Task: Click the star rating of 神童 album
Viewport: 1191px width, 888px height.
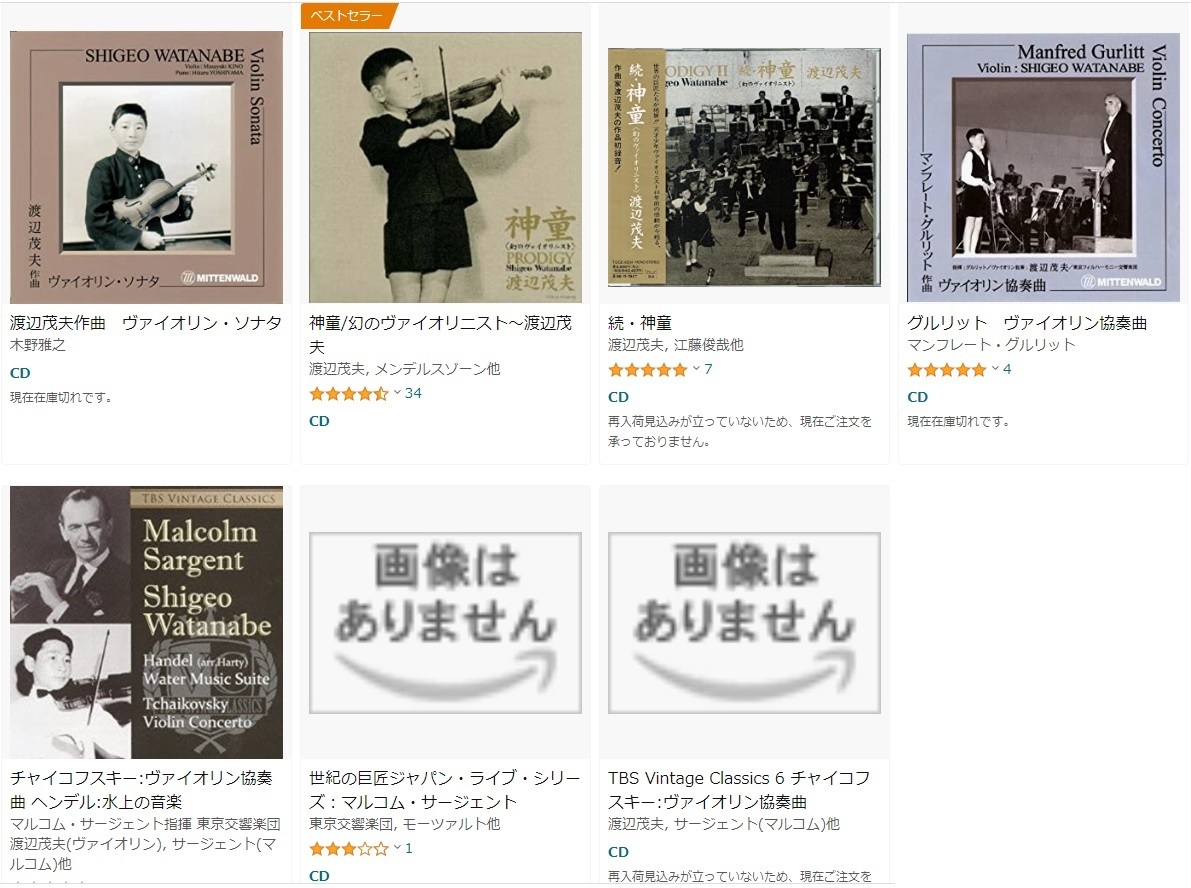Action: click(x=349, y=393)
